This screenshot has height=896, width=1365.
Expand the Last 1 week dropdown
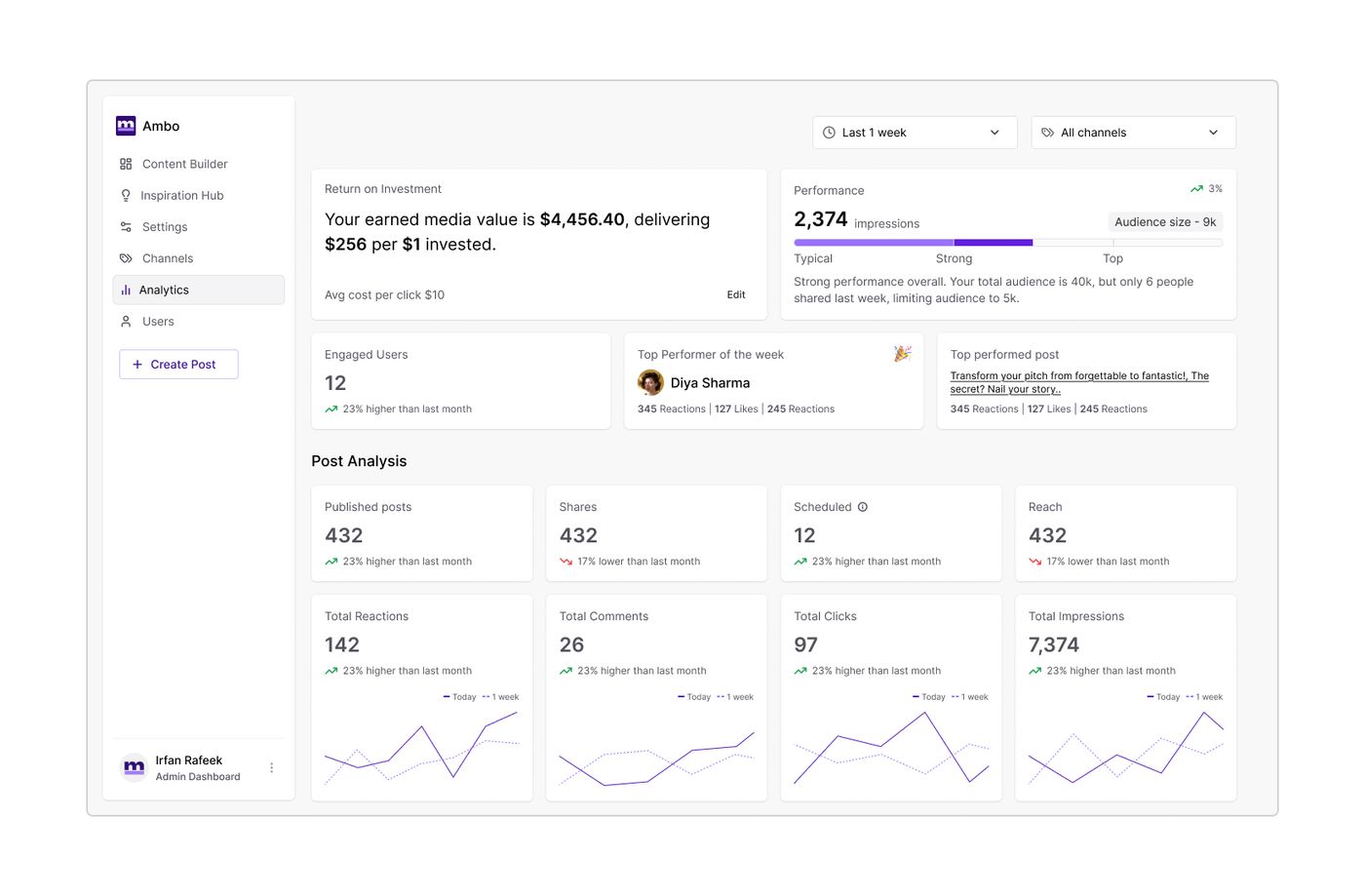(x=915, y=133)
